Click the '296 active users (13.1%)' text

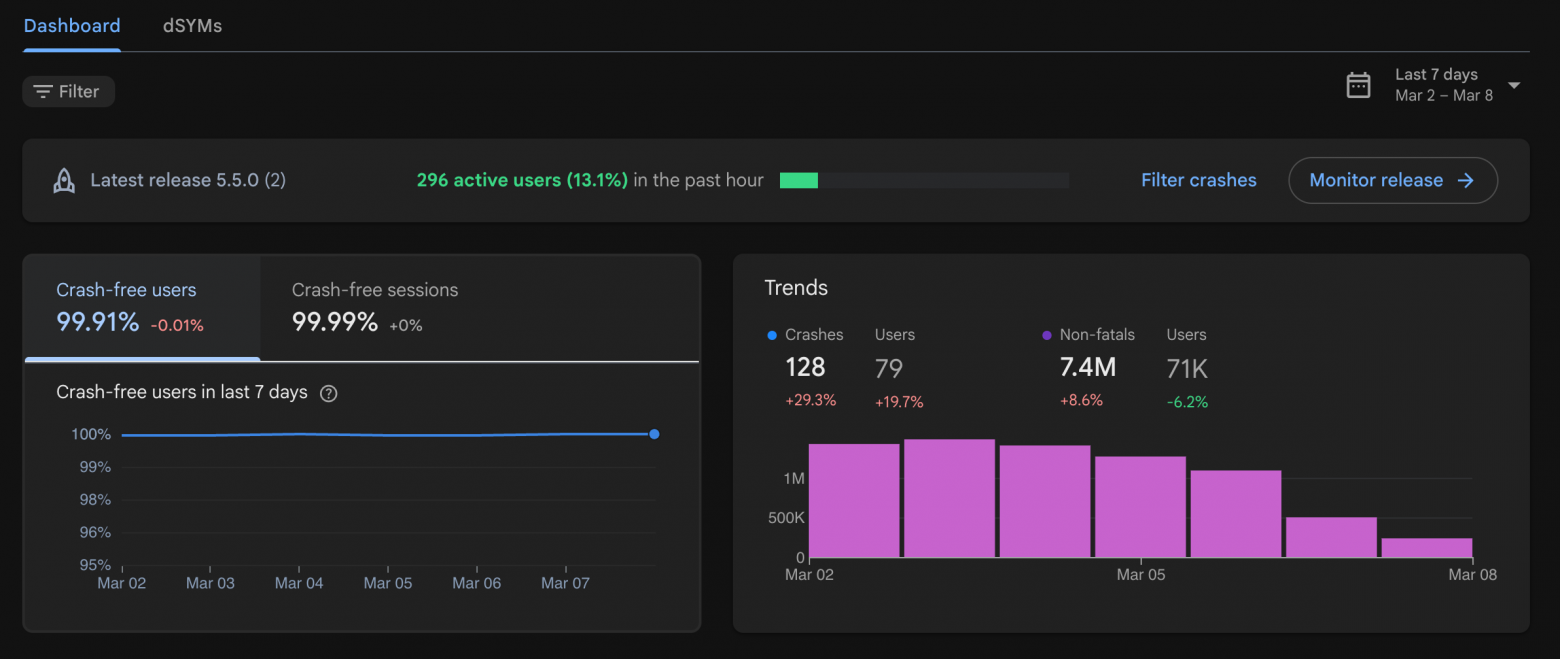point(522,180)
